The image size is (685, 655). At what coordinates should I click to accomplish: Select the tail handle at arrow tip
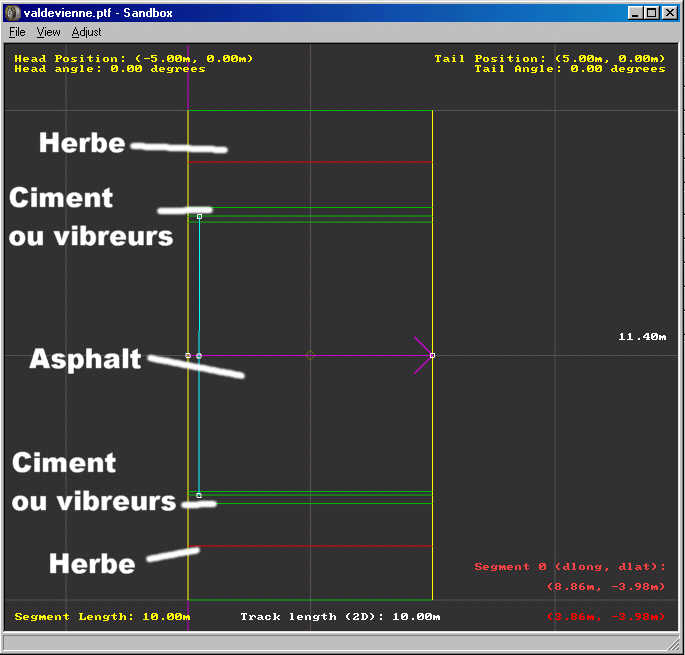click(x=432, y=355)
